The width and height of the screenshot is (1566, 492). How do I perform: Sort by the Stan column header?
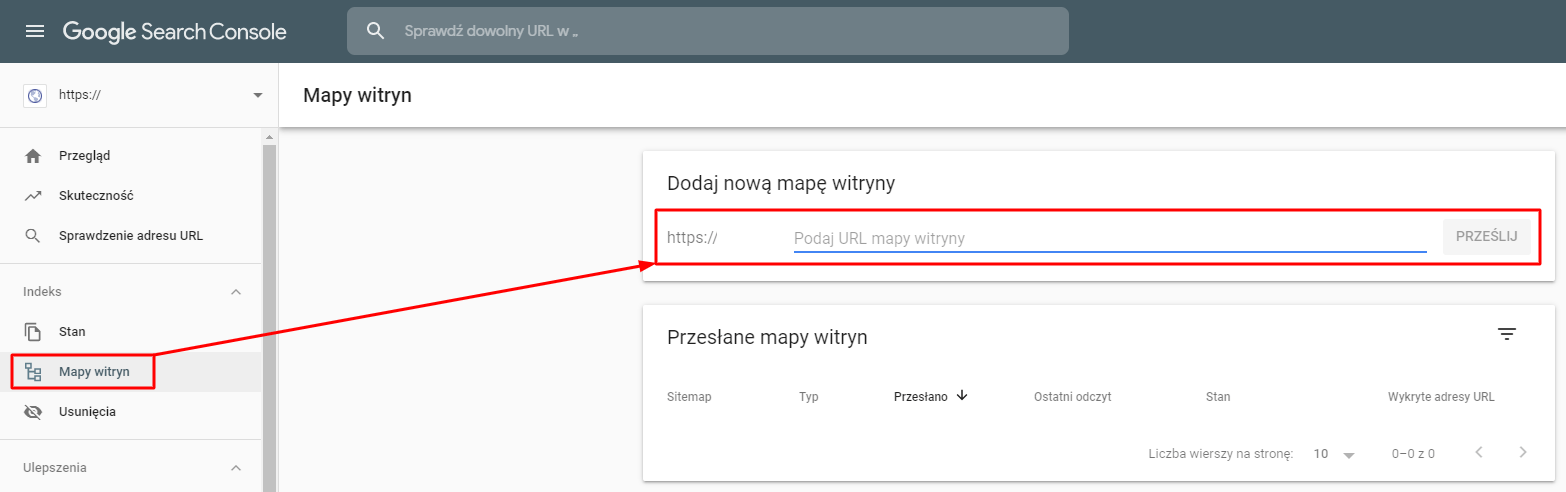[1218, 397]
